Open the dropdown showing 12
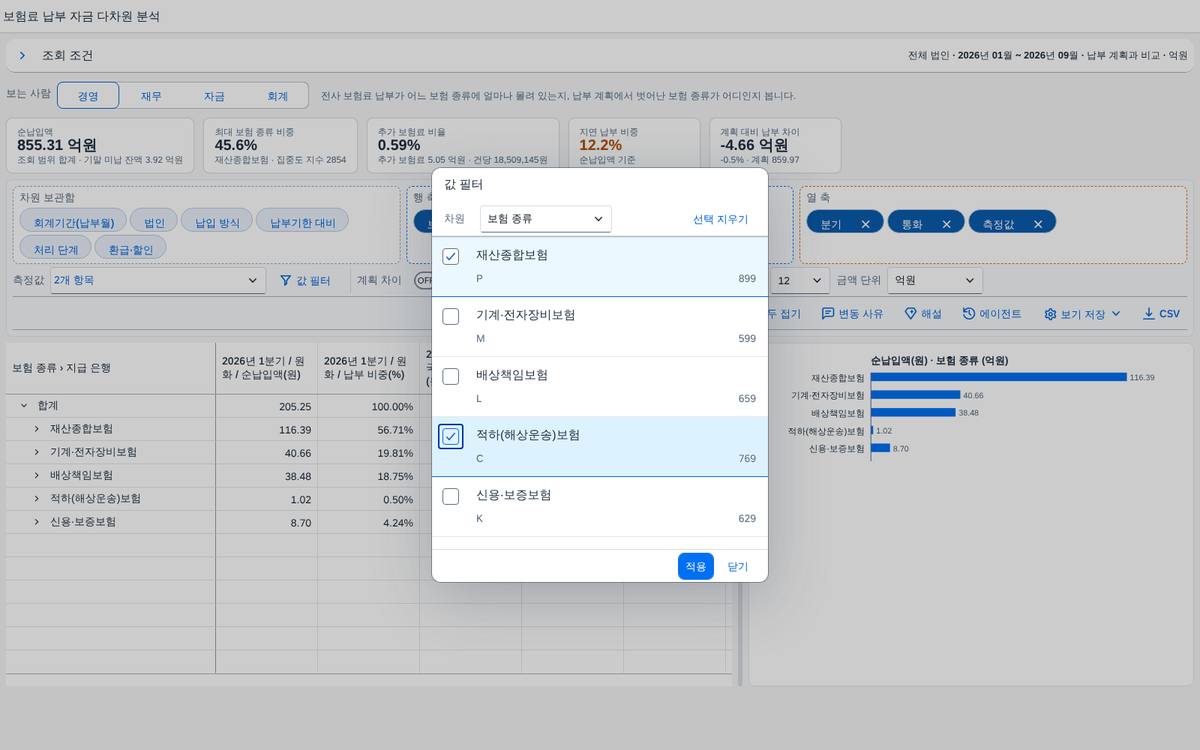Viewport: 1200px width, 750px height. (x=800, y=281)
